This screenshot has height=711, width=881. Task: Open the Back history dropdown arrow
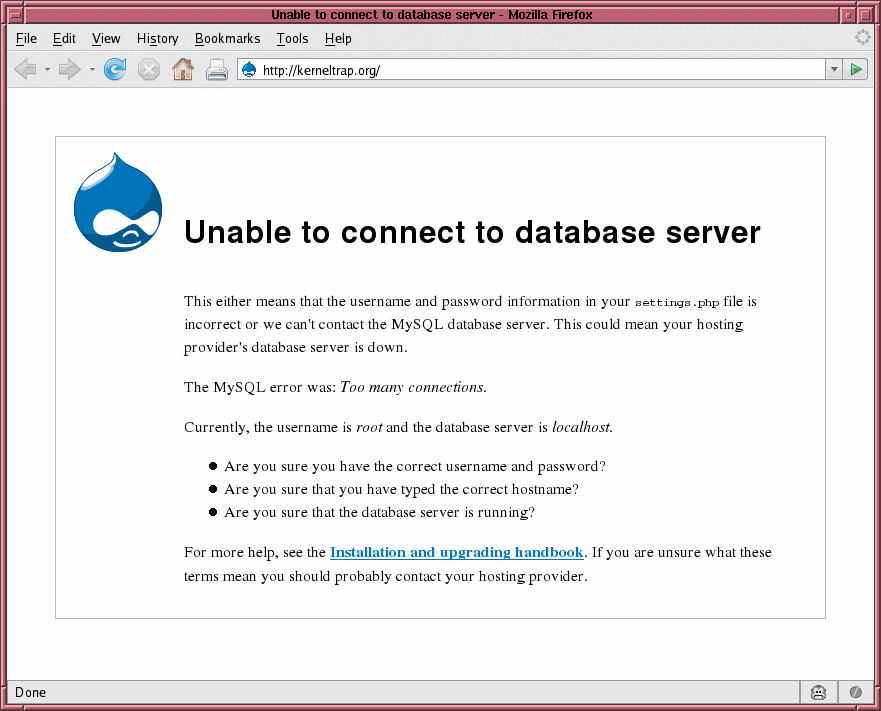tap(47, 70)
